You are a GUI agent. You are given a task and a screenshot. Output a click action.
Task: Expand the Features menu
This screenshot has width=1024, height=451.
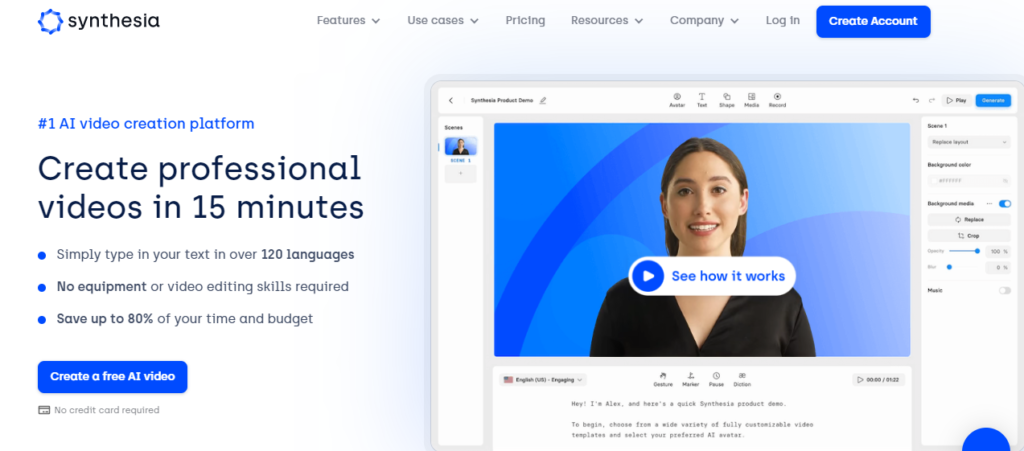click(x=348, y=20)
